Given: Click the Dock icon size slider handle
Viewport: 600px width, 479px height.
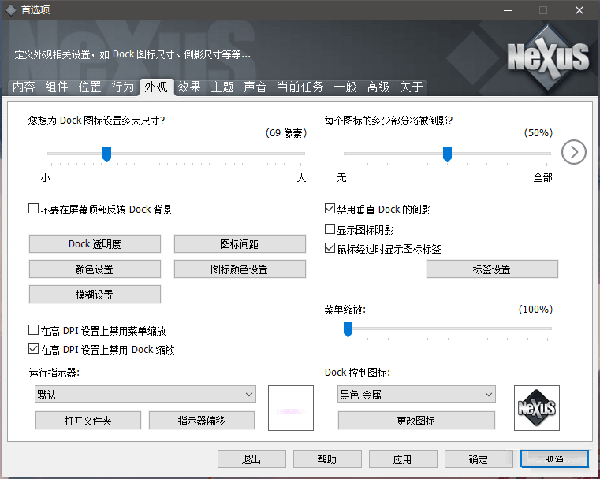Looking at the screenshot, I should click(106, 154).
